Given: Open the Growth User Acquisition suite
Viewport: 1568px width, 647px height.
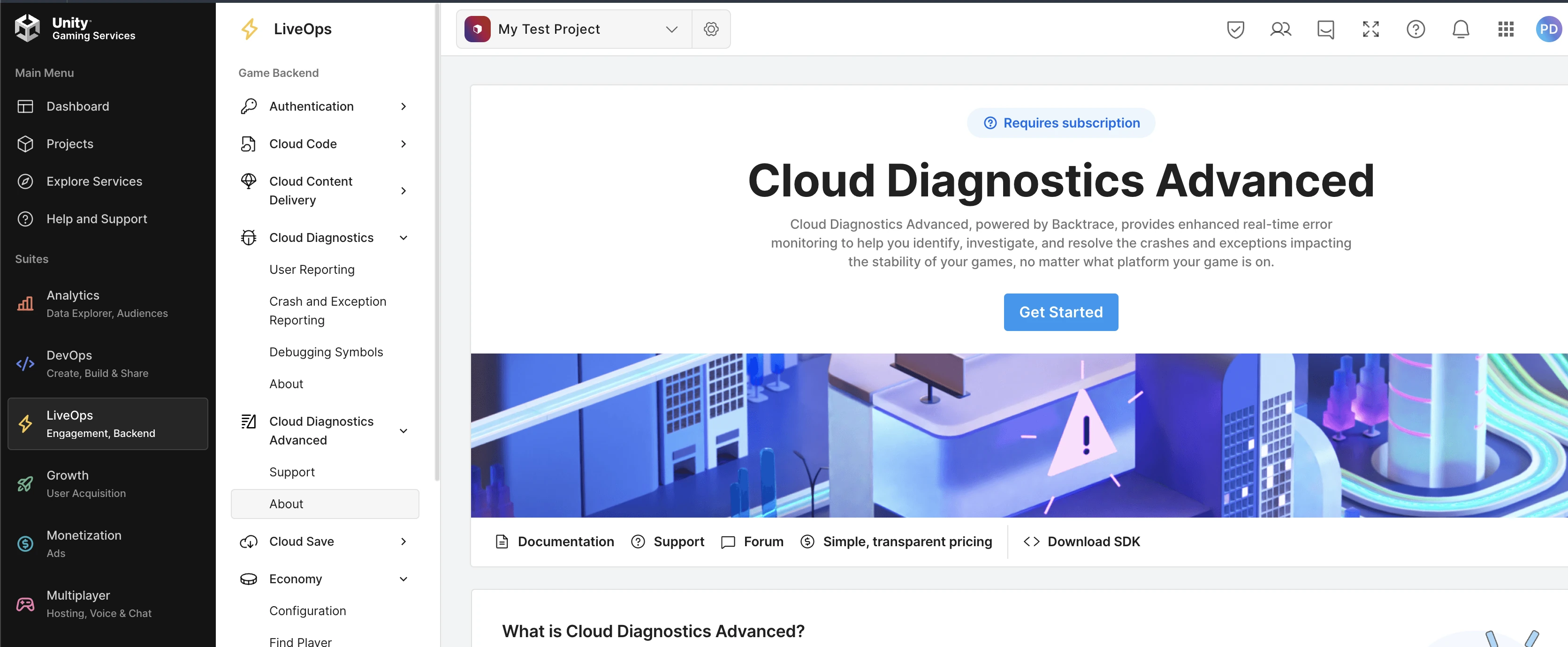Looking at the screenshot, I should pyautogui.click(x=67, y=483).
